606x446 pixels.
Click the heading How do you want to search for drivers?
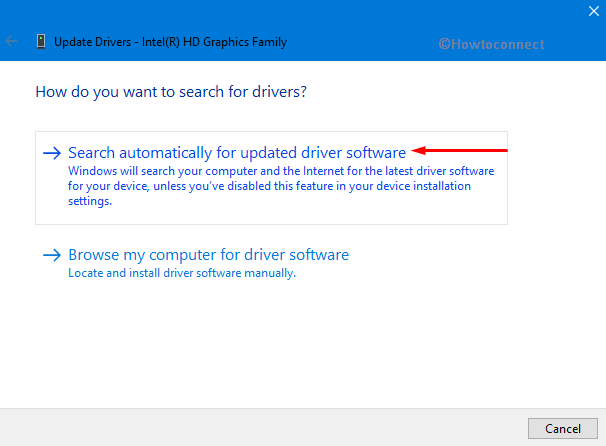[171, 92]
